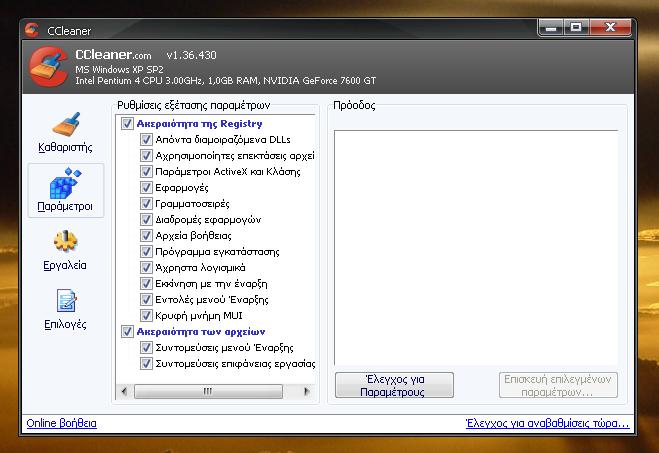
Task: Toggle Συντομεύσεις επιφάνειας εργασίας checkbox
Action: (146, 363)
